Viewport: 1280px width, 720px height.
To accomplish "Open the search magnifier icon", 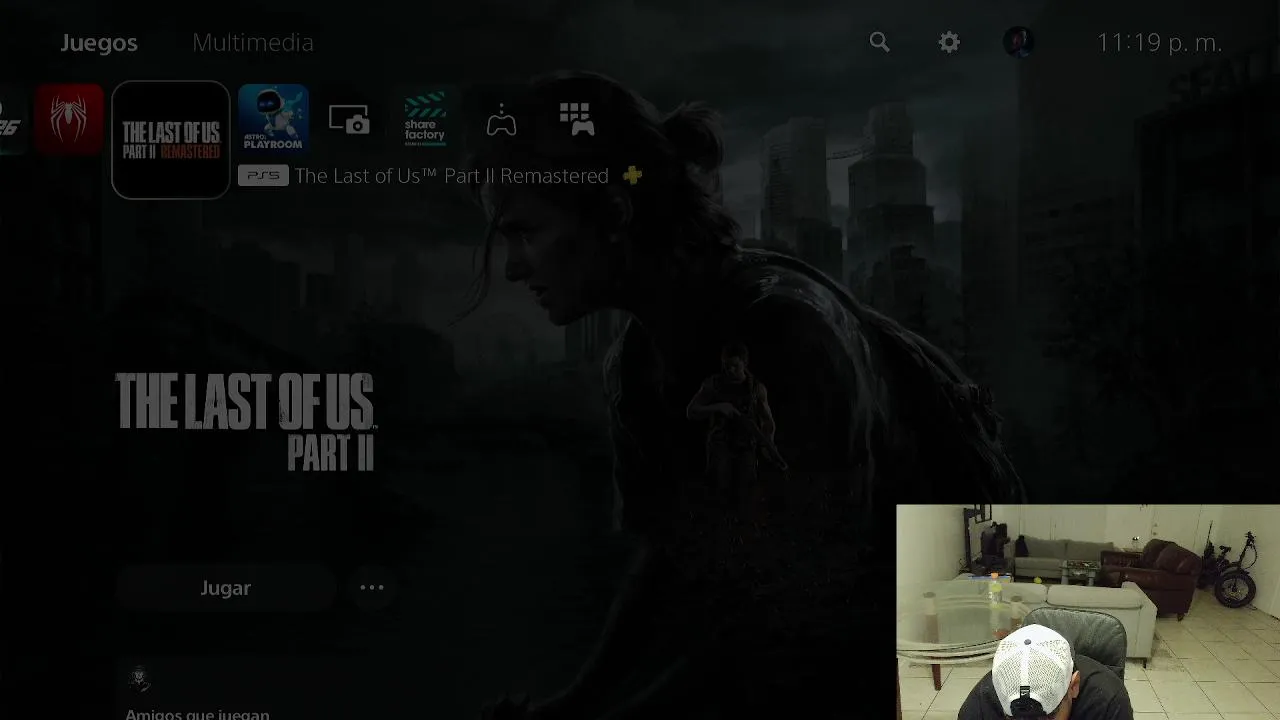I will [x=879, y=42].
